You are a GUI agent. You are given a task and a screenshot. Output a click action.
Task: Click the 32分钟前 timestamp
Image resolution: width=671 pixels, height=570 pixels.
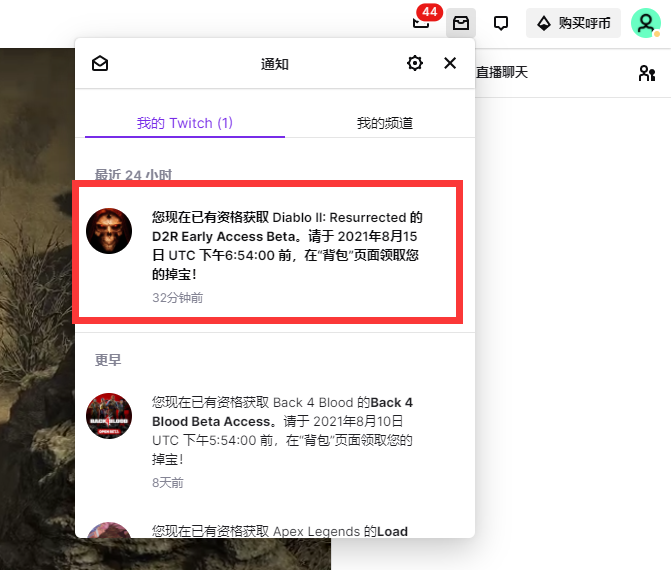pos(178,298)
